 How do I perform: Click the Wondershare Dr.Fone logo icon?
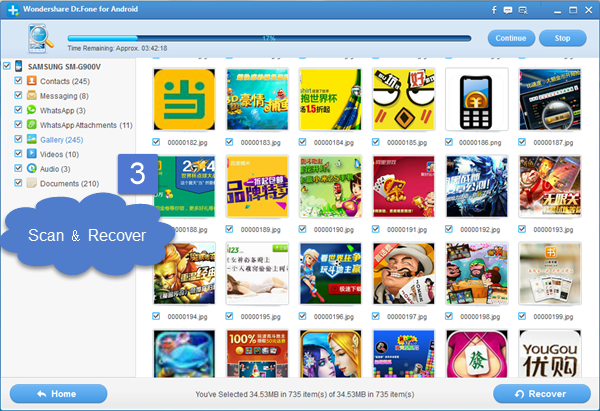13,10
